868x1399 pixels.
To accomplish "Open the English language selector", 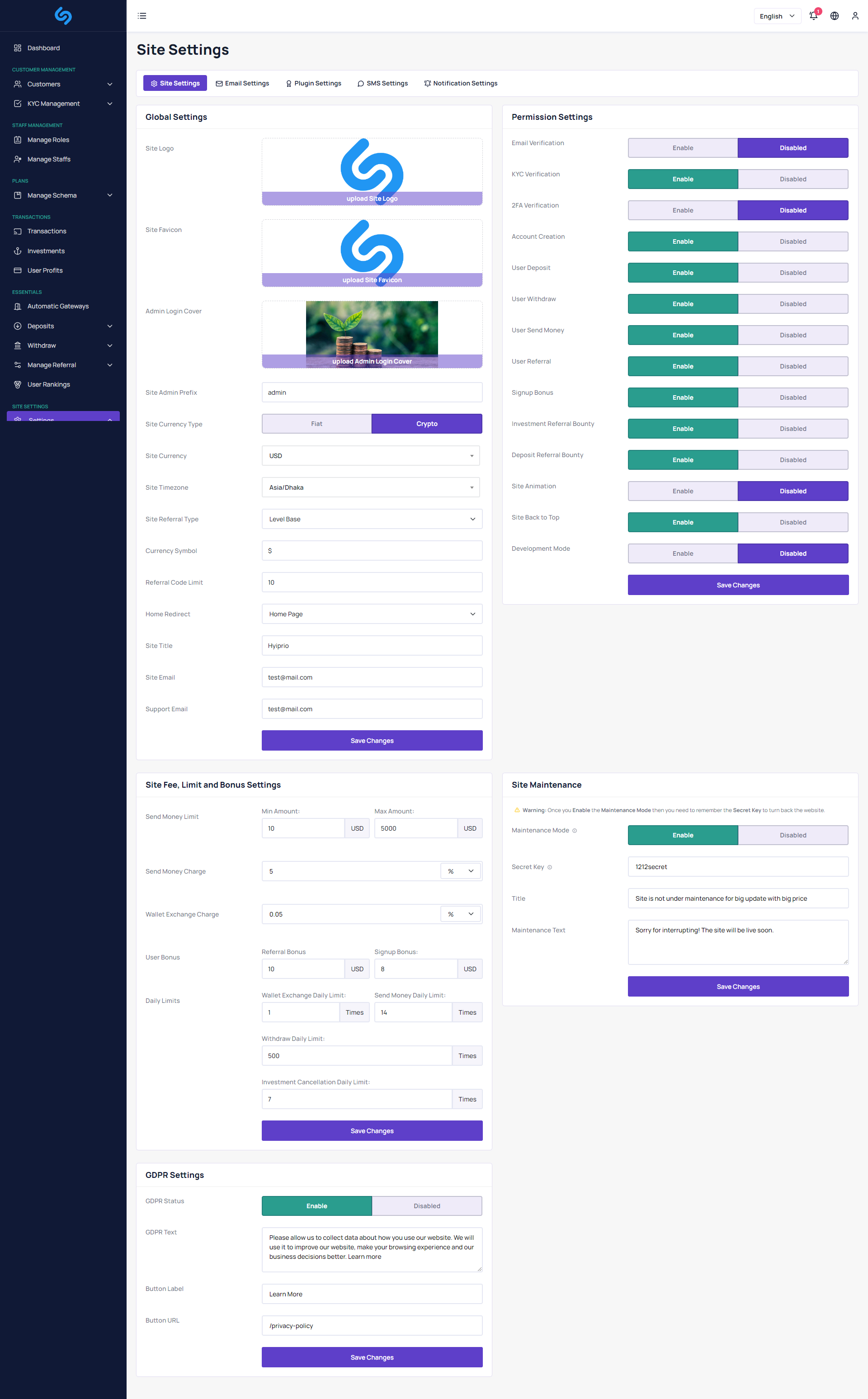I will pyautogui.click(x=776, y=16).
